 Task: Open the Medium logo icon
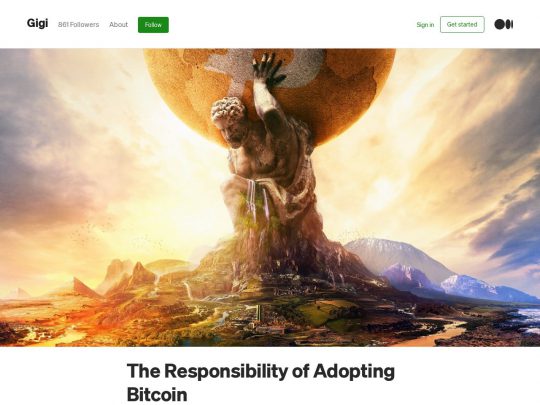click(x=503, y=24)
